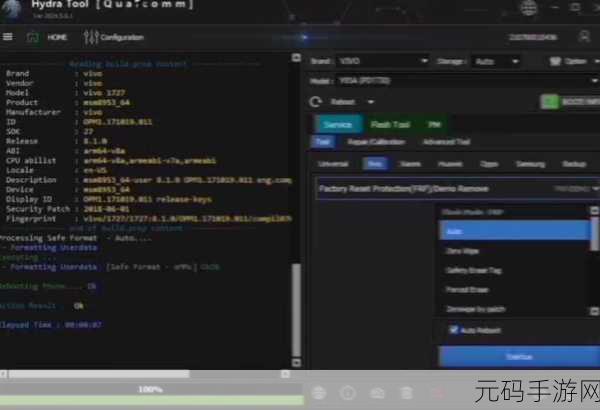Click the erase list scroll-up arrow
This screenshot has width=600, height=410.
point(594,210)
